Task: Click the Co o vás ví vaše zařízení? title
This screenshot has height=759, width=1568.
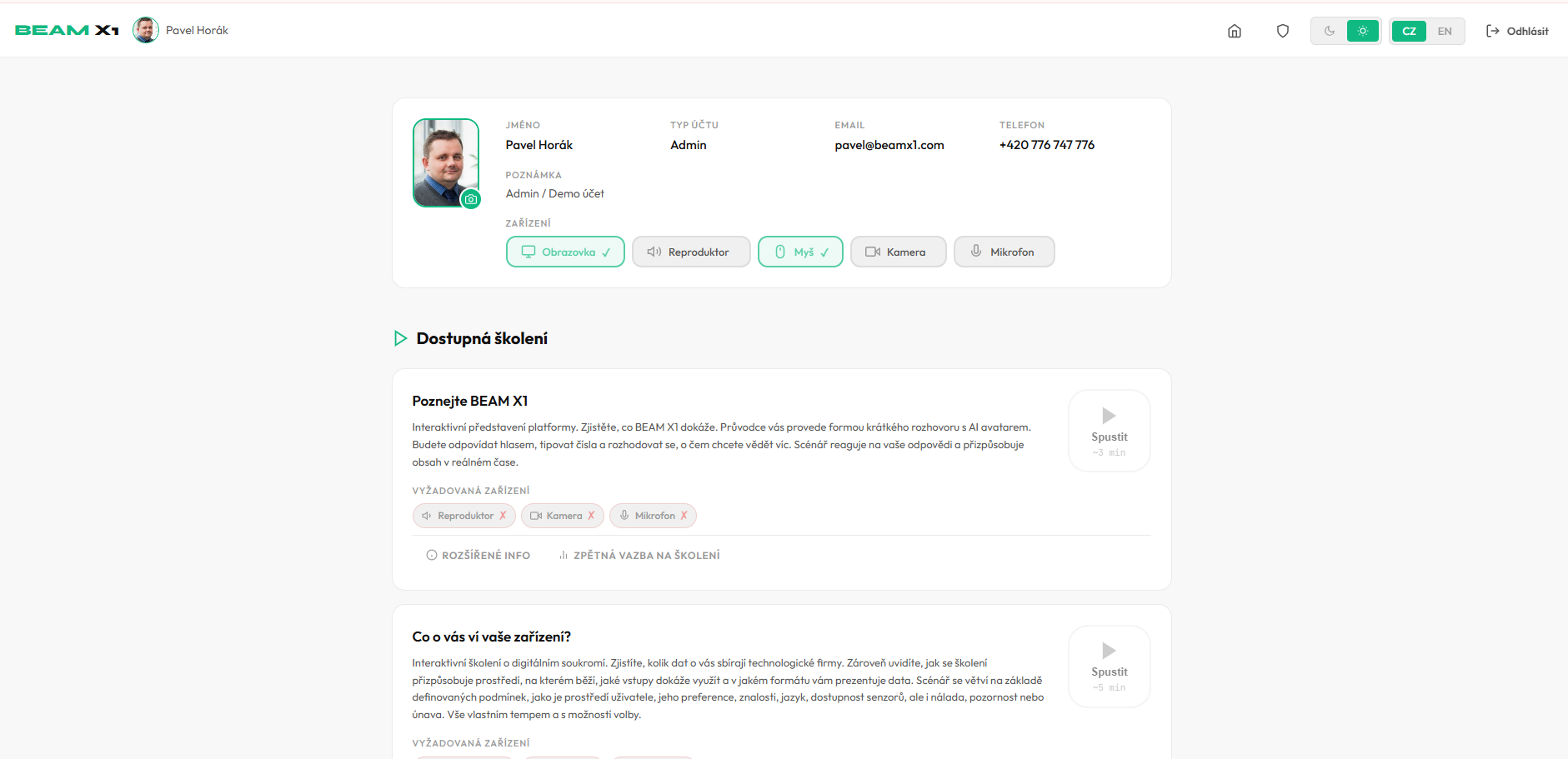Action: tap(492, 637)
